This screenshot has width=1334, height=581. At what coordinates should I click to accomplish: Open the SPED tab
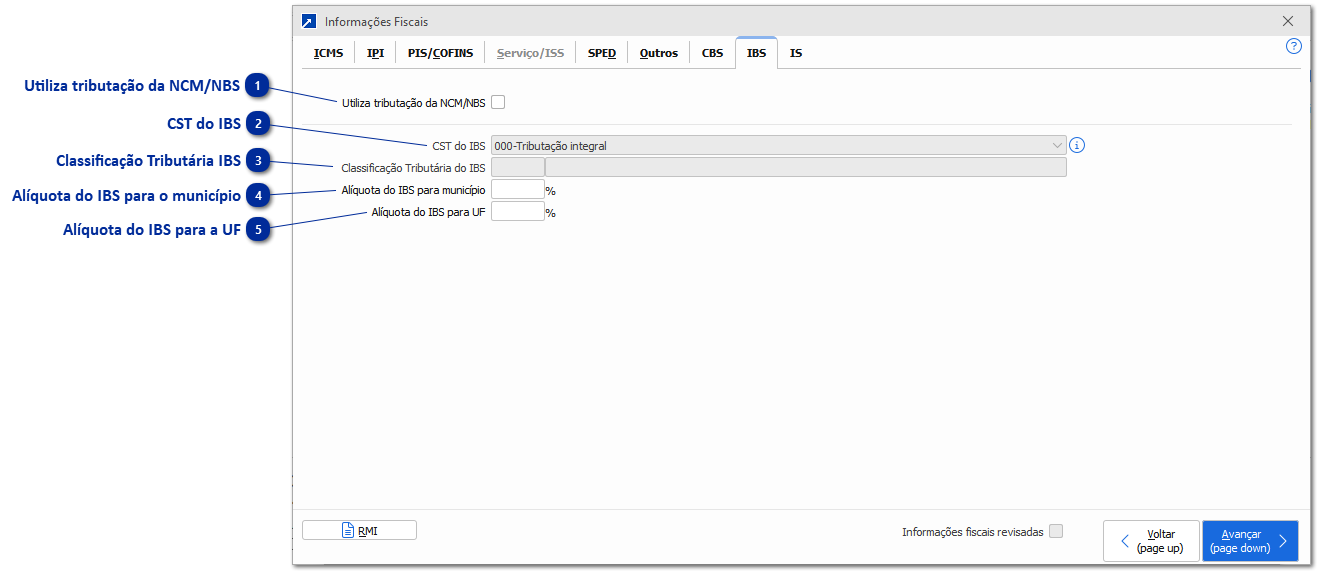tap(602, 53)
